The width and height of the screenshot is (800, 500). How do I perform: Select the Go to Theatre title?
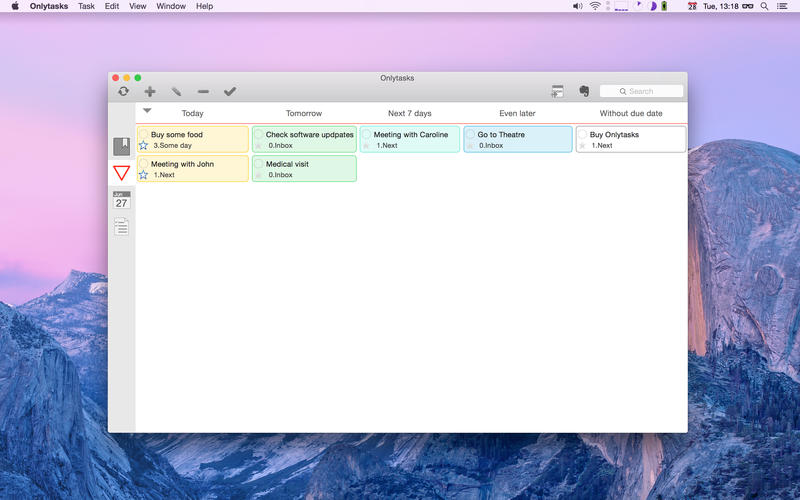[x=501, y=135]
